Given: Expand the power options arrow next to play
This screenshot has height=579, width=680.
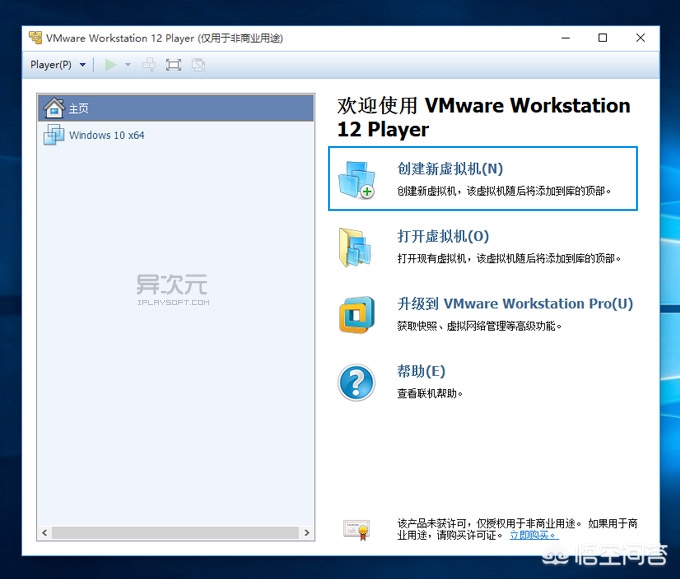Looking at the screenshot, I should click(x=128, y=65).
